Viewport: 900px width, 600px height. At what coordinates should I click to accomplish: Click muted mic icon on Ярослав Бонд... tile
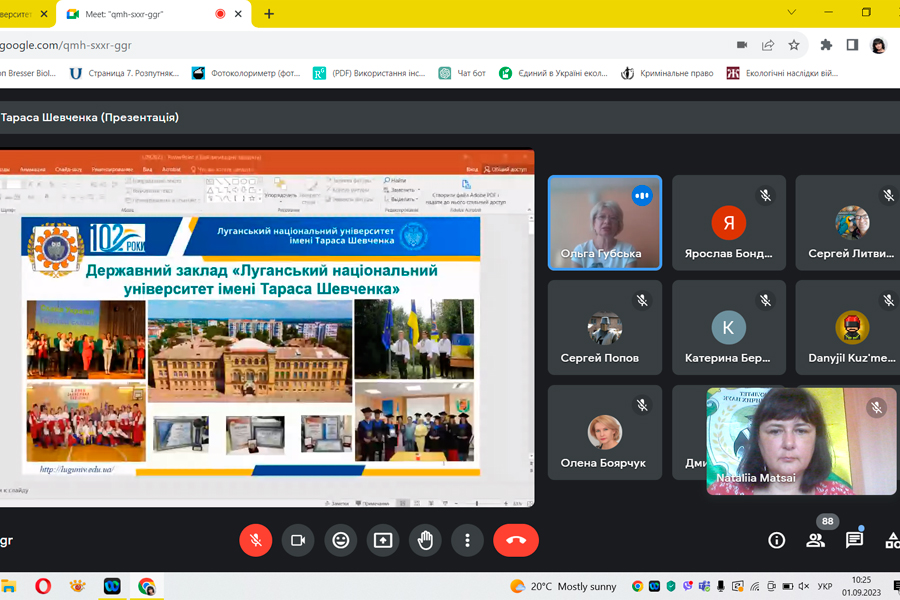pyautogui.click(x=766, y=196)
